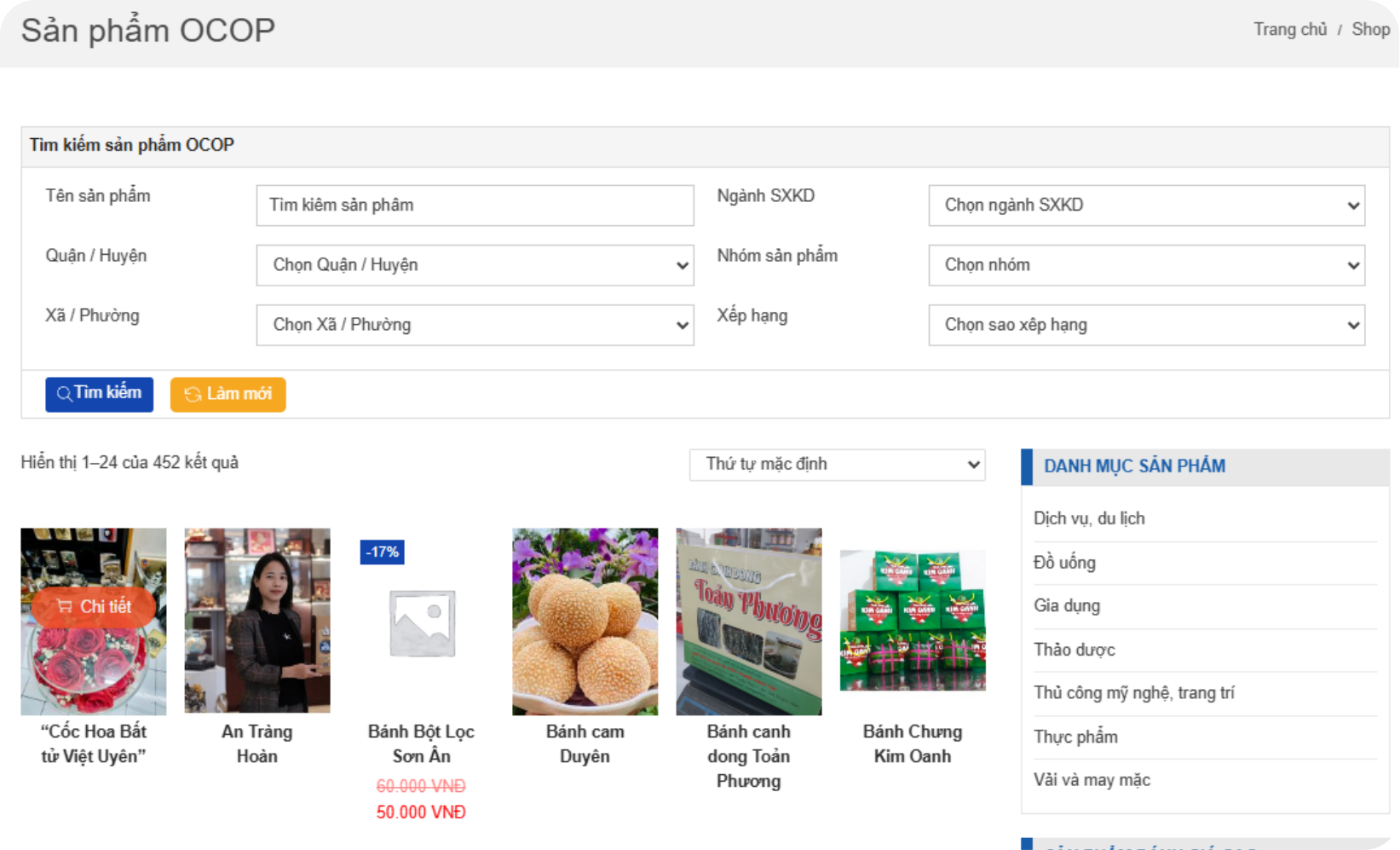
Task: Click the -17% discount badge
Action: pos(382,552)
